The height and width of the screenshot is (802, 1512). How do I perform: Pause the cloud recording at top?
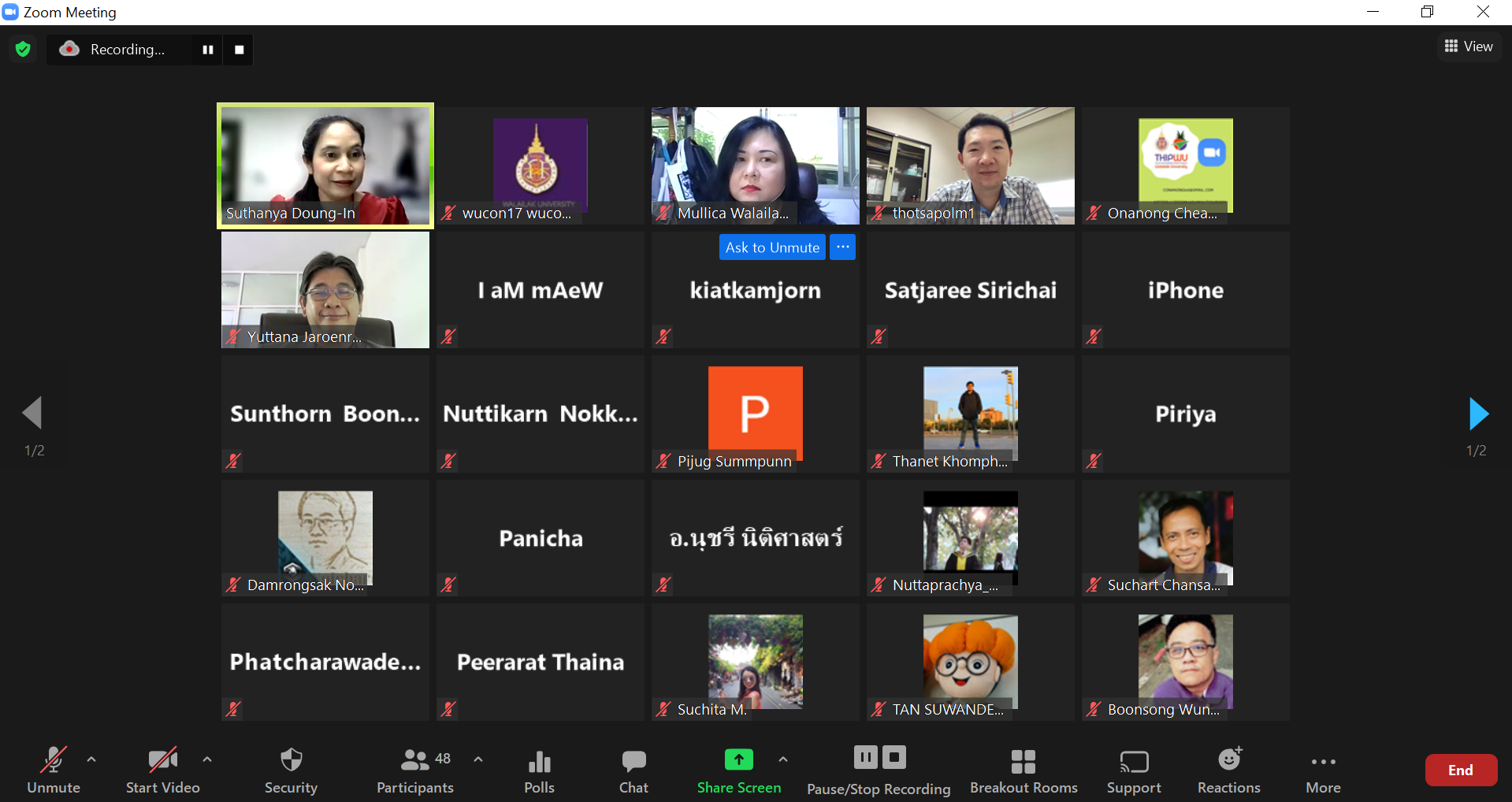(x=208, y=50)
